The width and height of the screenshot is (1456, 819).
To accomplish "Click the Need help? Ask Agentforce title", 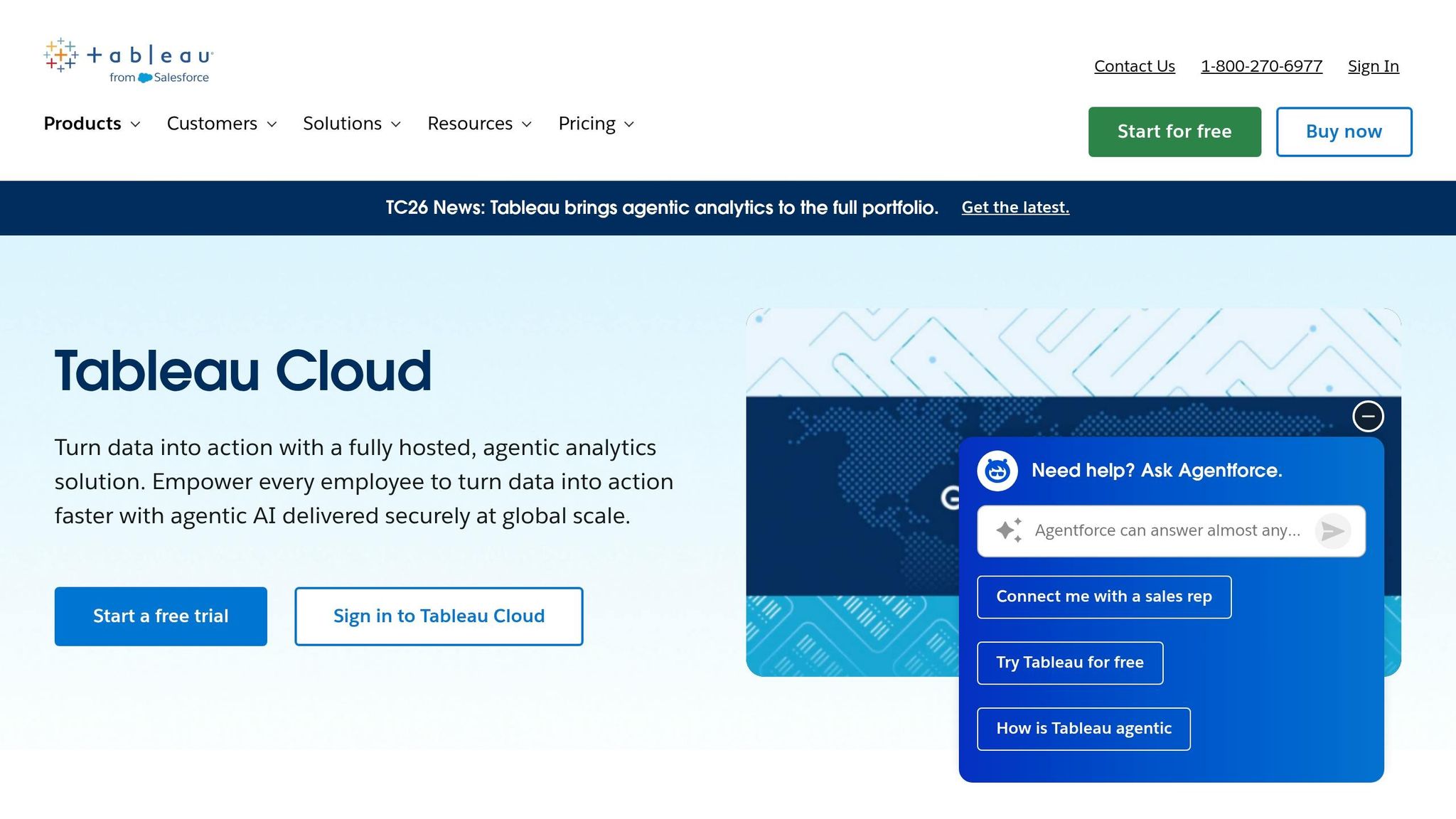I will (1157, 471).
